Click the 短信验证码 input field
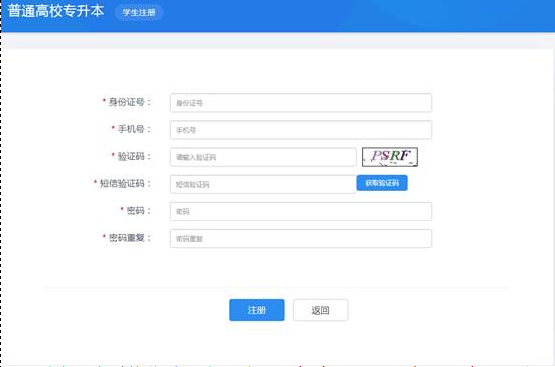This screenshot has height=367, width=555. tap(263, 184)
